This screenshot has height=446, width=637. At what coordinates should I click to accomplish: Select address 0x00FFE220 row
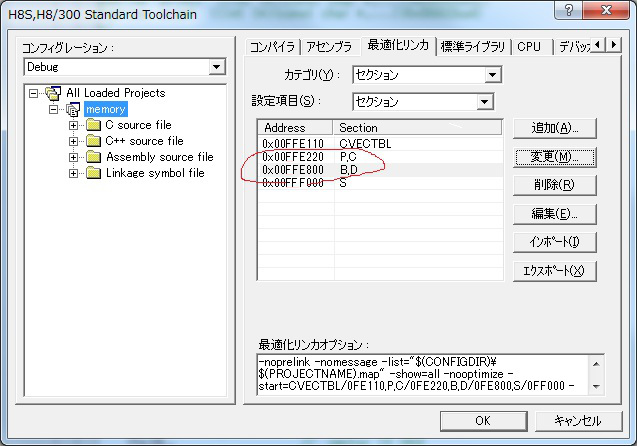(380, 157)
